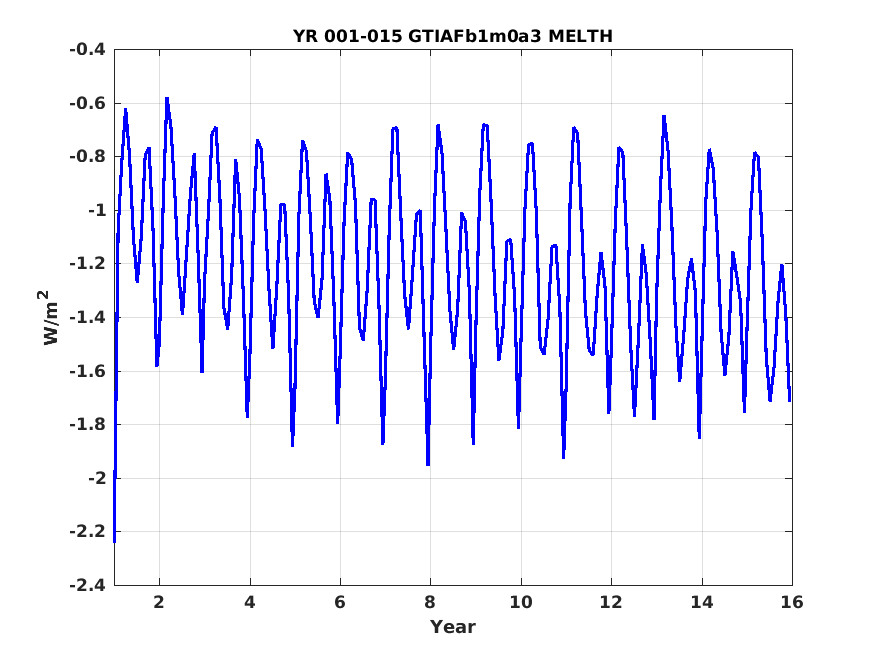The image size is (875, 656).
Task: Click x-axis tick label 8
Action: [x=430, y=602]
